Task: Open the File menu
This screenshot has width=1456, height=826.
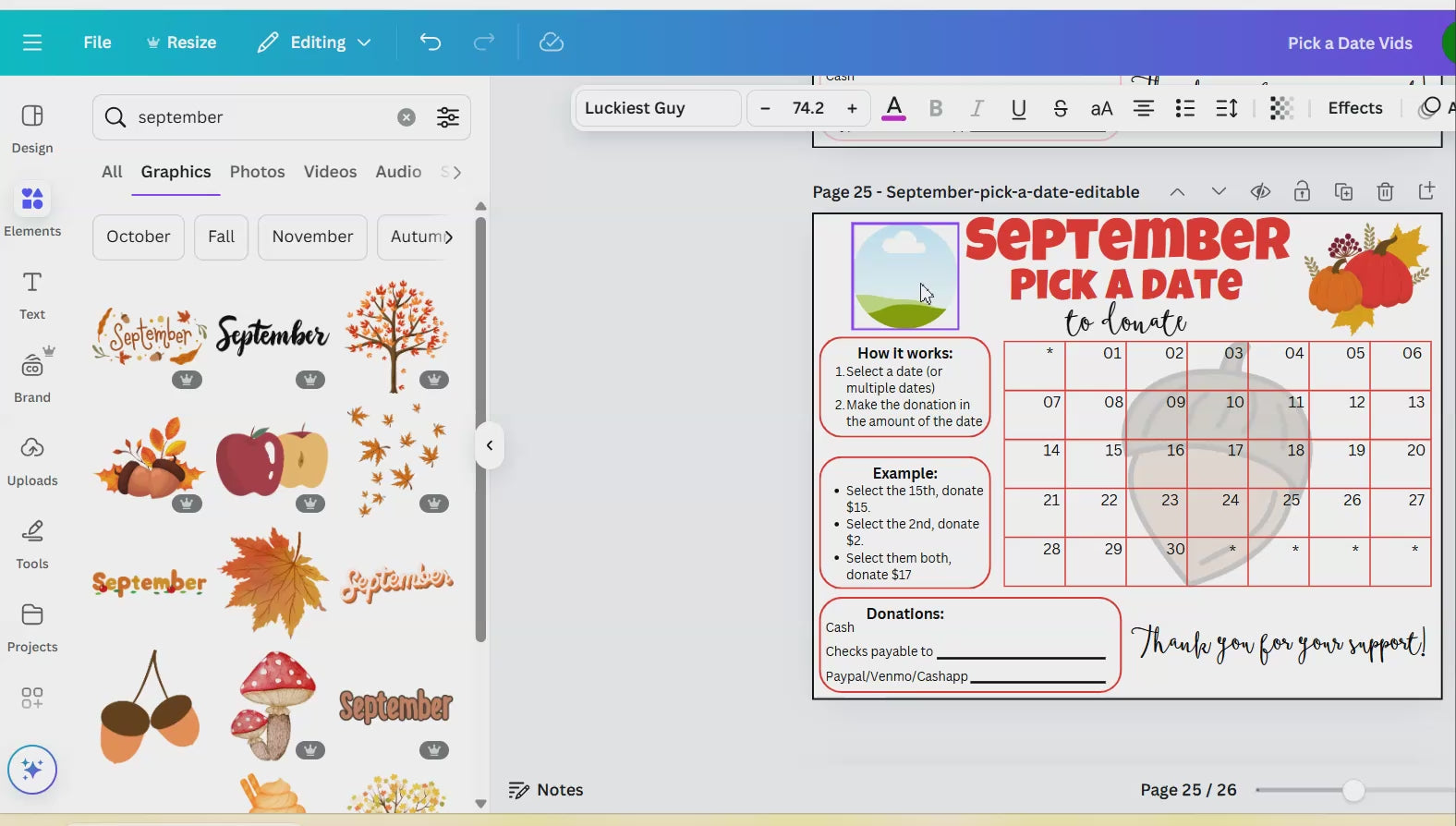Action: click(x=97, y=43)
